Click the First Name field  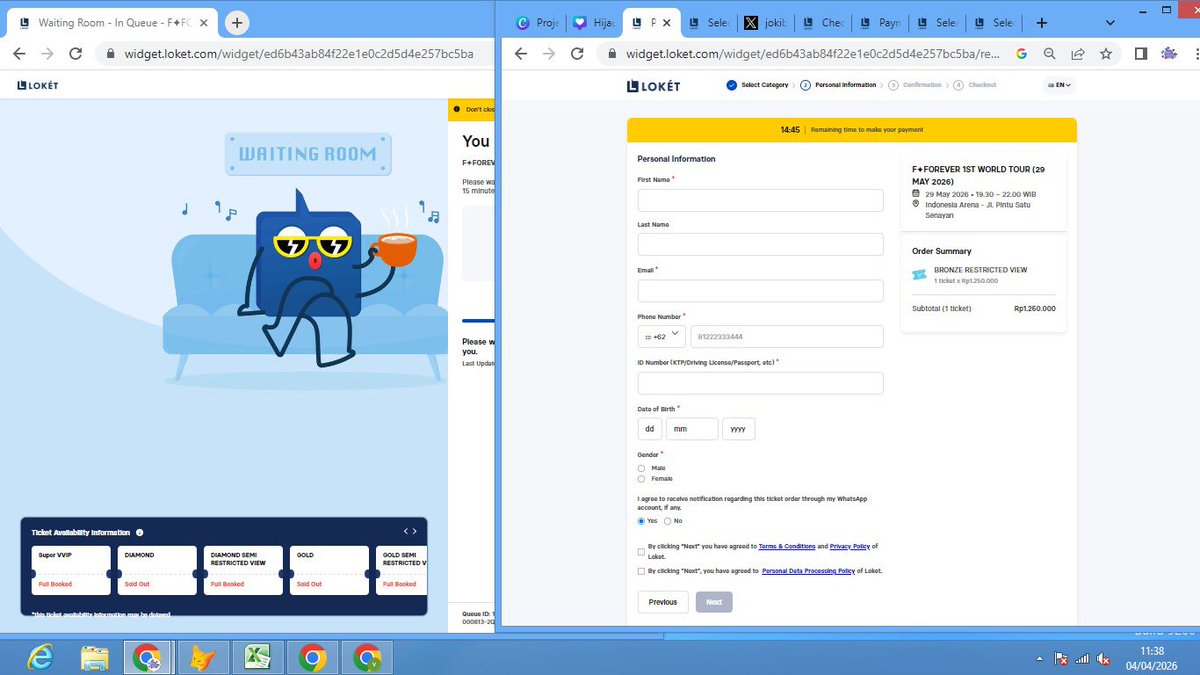click(761, 200)
